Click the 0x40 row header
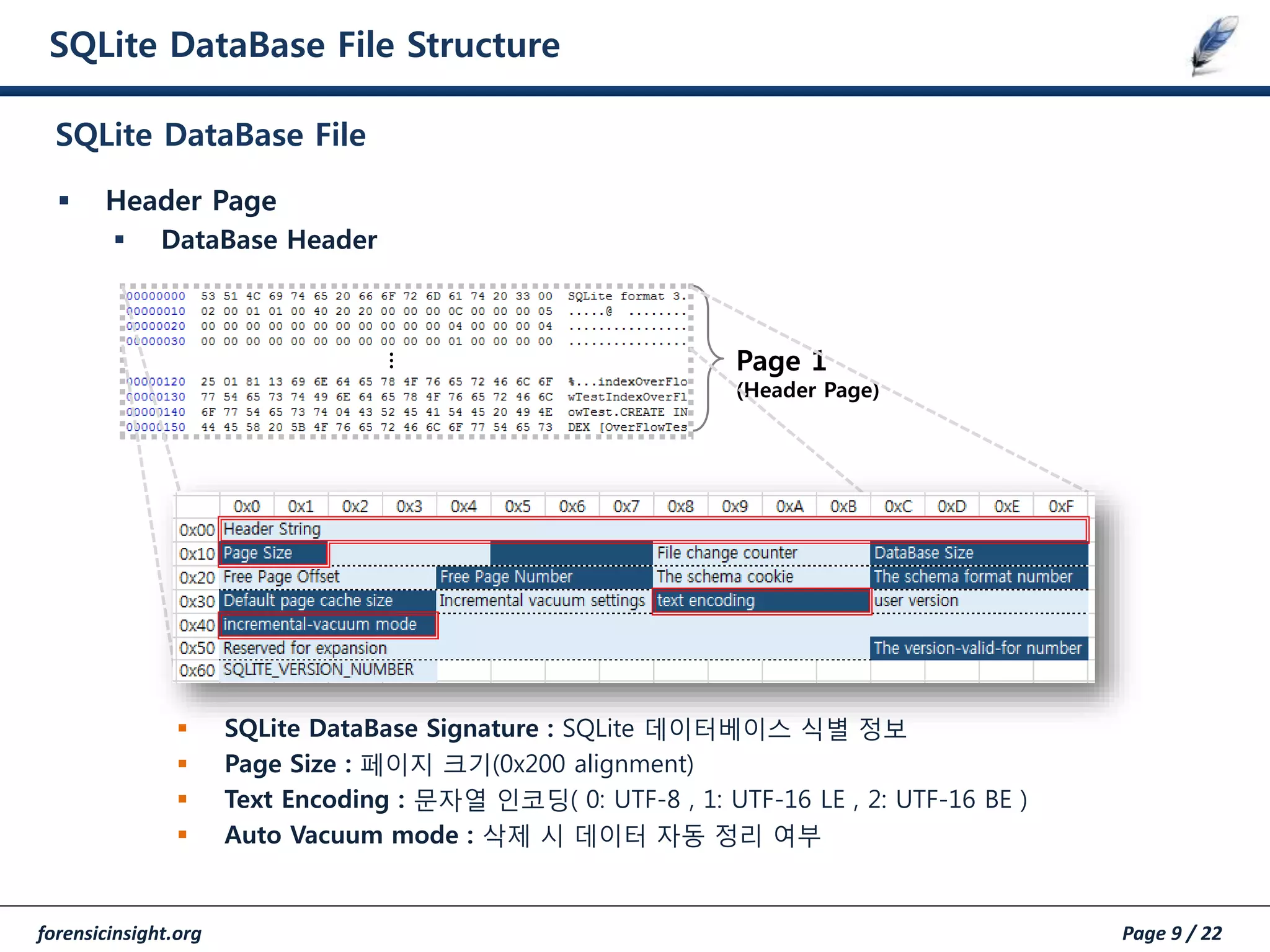Screen dimensions: 1270x952 pyautogui.click(x=197, y=625)
